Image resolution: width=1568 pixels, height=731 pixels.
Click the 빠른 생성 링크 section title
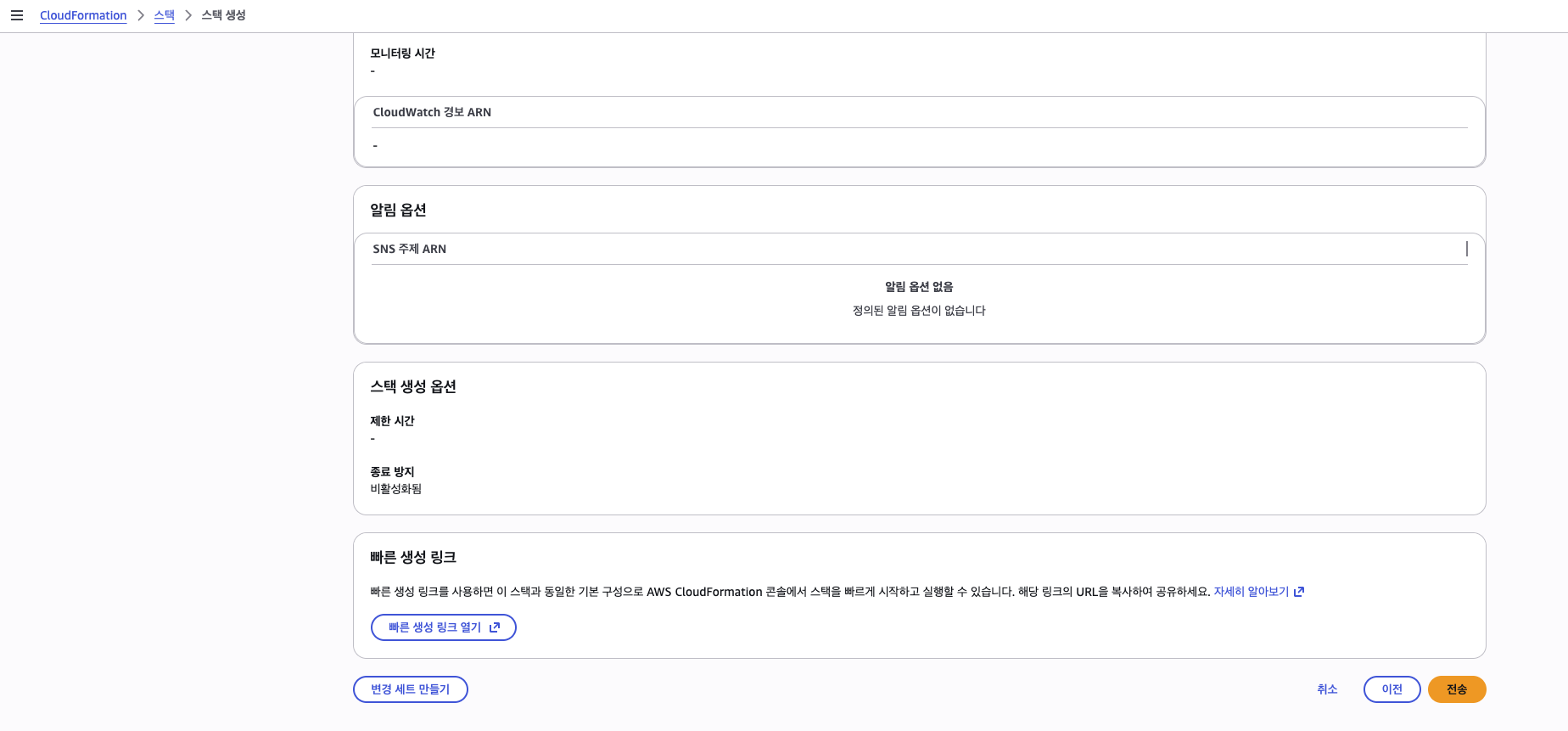[x=413, y=557]
